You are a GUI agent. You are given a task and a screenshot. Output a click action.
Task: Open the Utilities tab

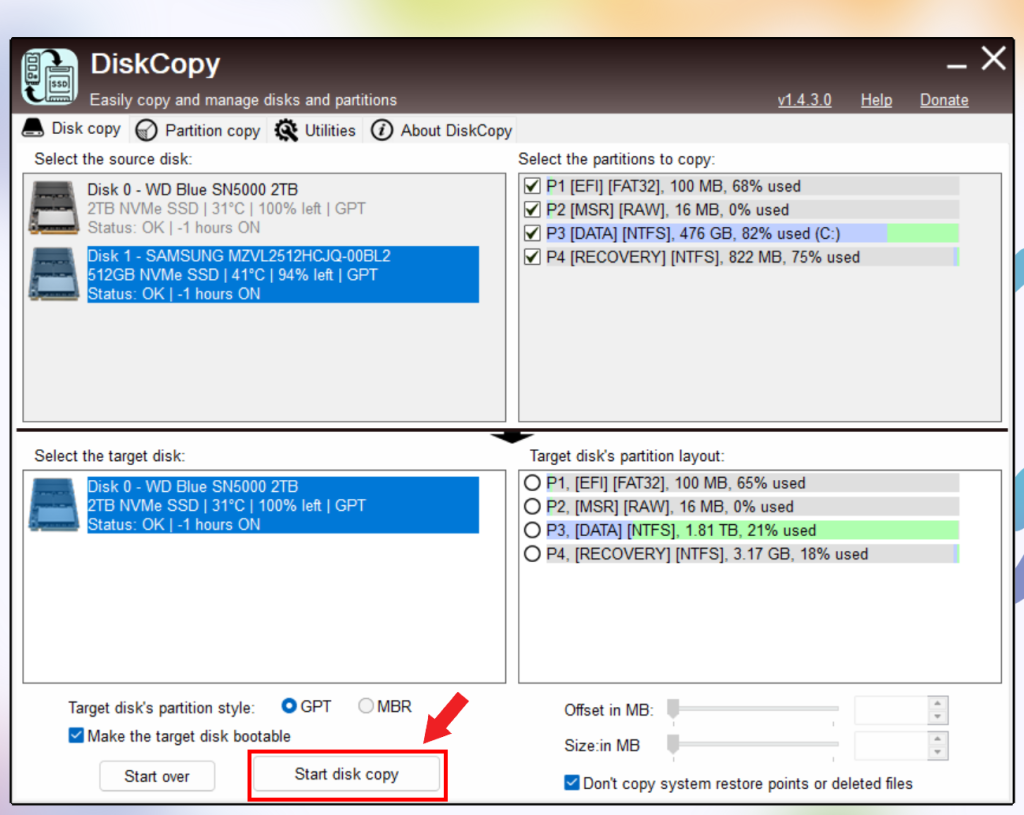pyautogui.click(x=315, y=131)
